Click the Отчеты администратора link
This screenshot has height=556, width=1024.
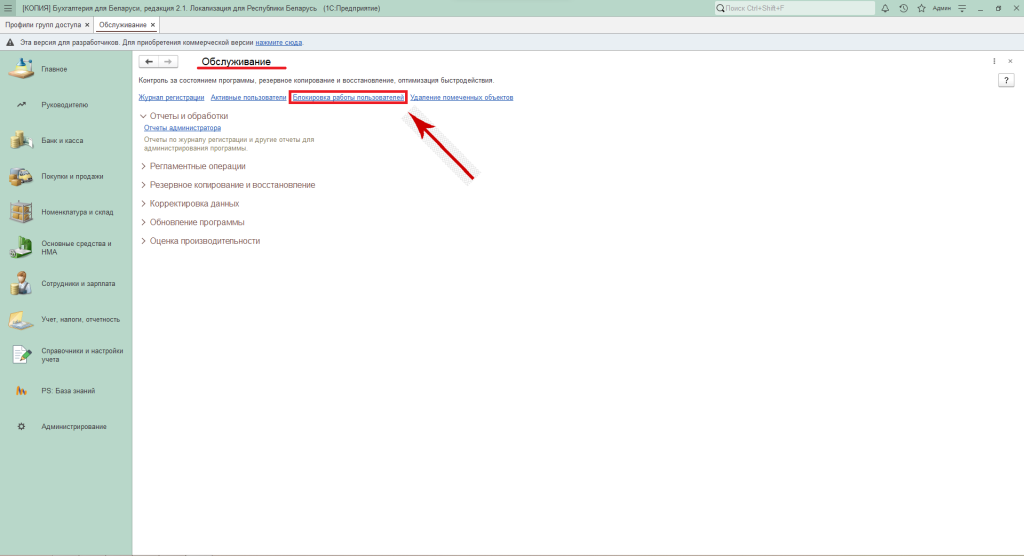182,128
